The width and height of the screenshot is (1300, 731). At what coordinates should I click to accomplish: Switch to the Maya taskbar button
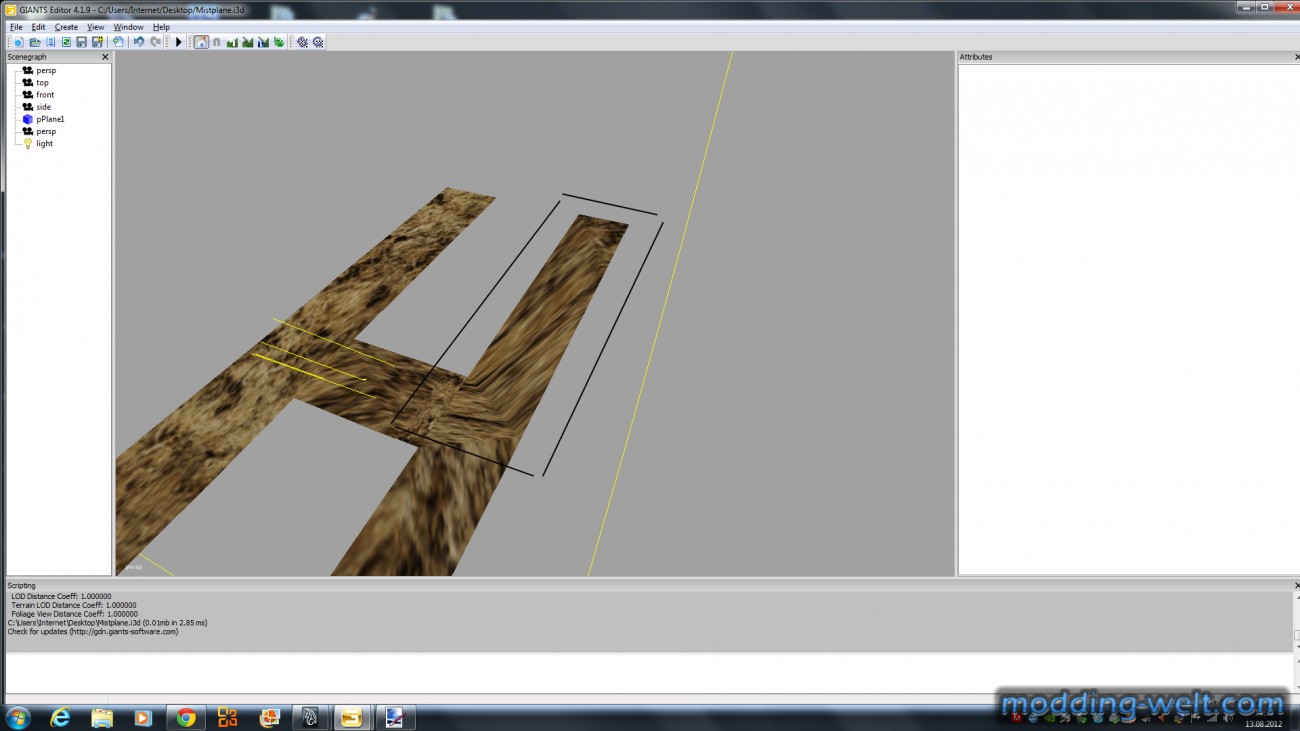click(x=311, y=717)
